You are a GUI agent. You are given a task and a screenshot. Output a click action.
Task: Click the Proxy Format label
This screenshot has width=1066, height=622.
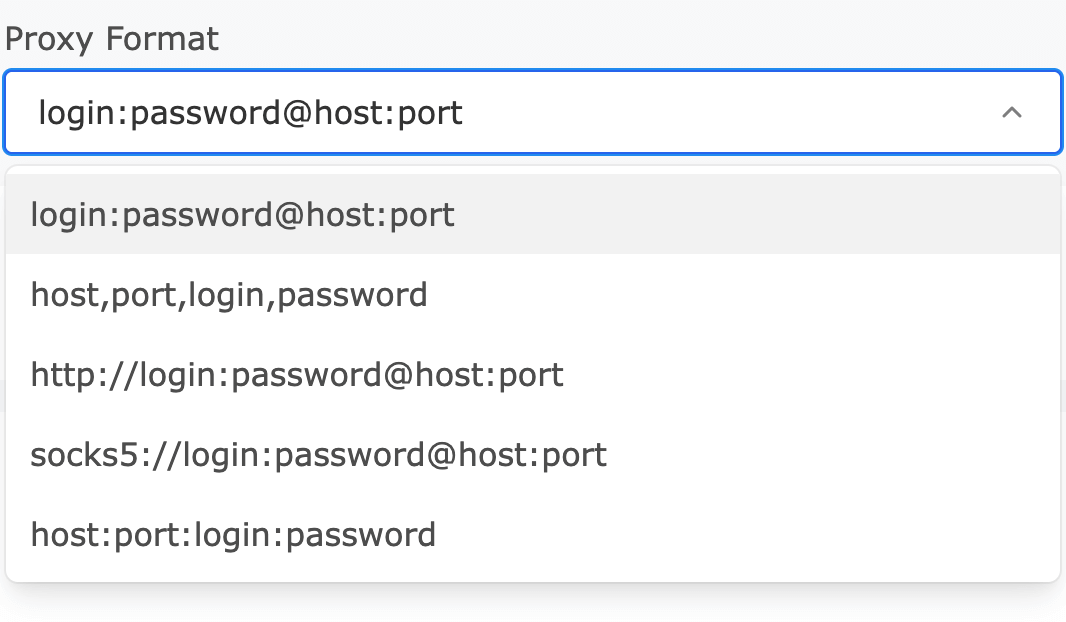(112, 39)
